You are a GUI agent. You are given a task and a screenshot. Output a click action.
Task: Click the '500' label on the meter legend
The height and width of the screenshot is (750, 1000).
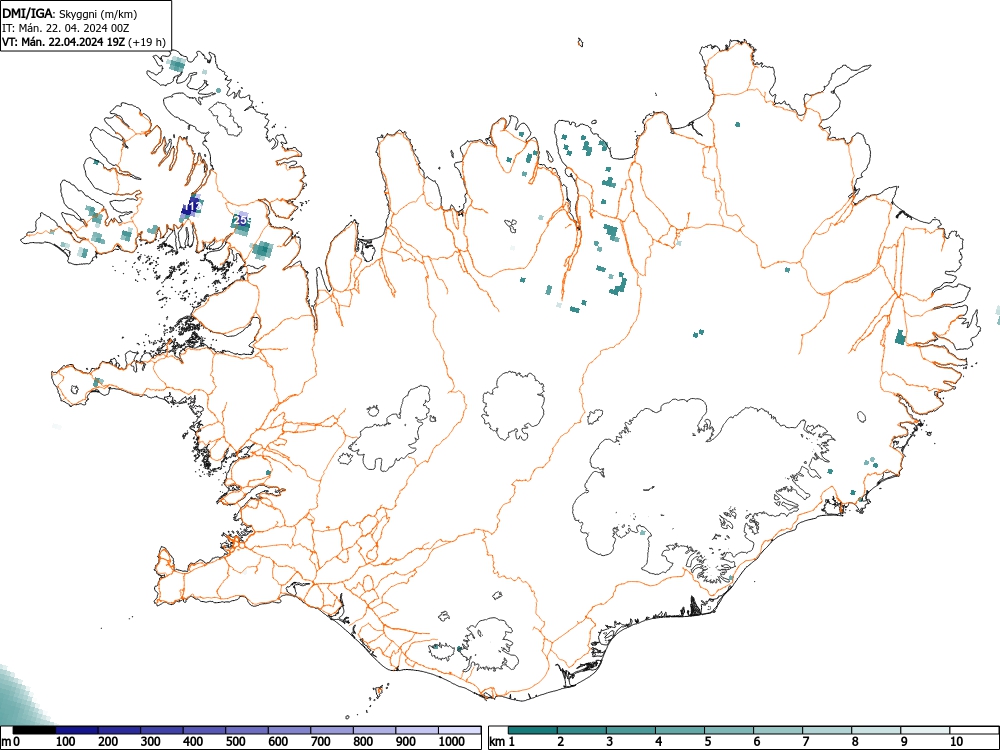[235, 742]
